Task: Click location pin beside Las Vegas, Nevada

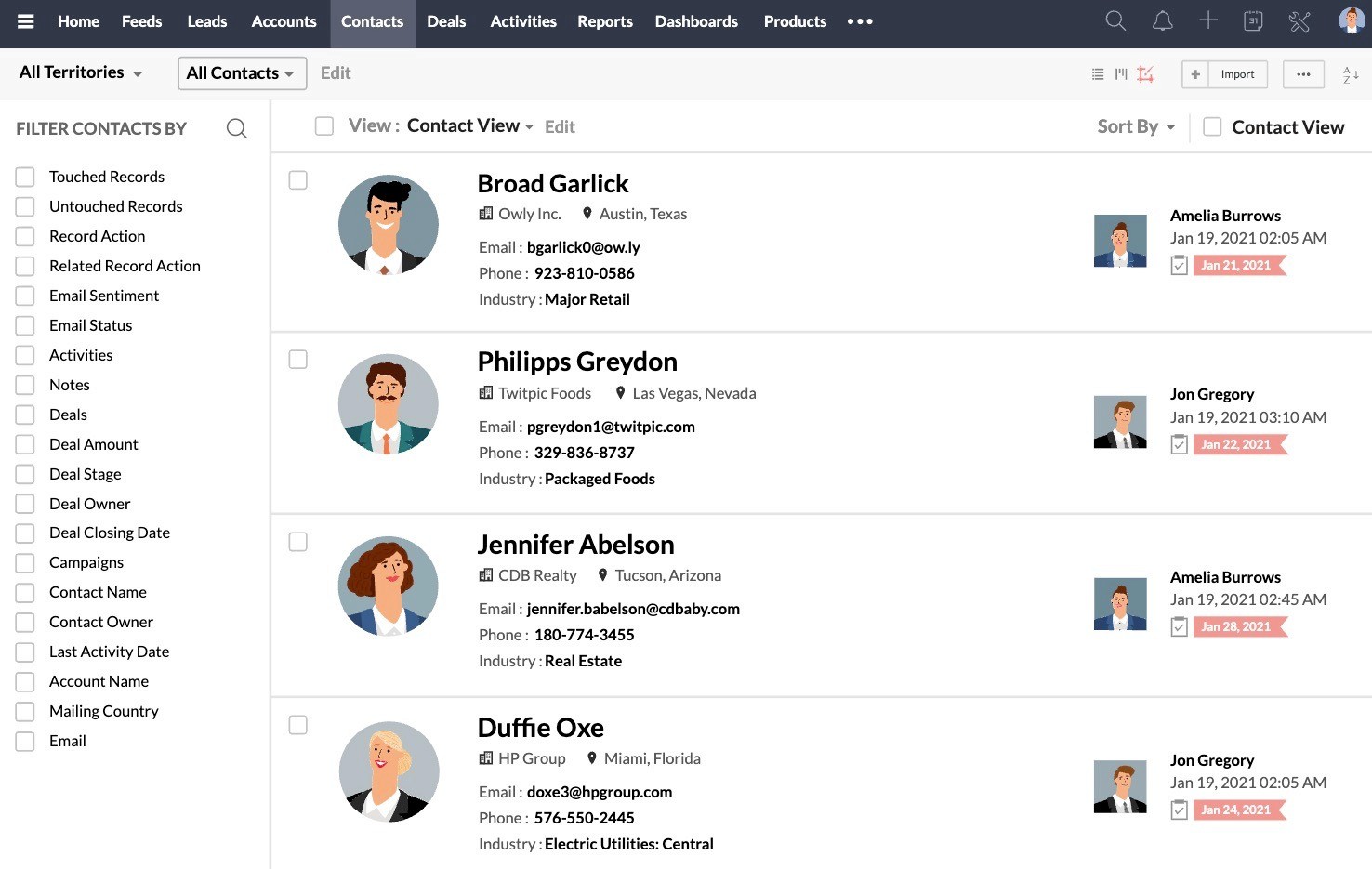Action: tap(620, 393)
